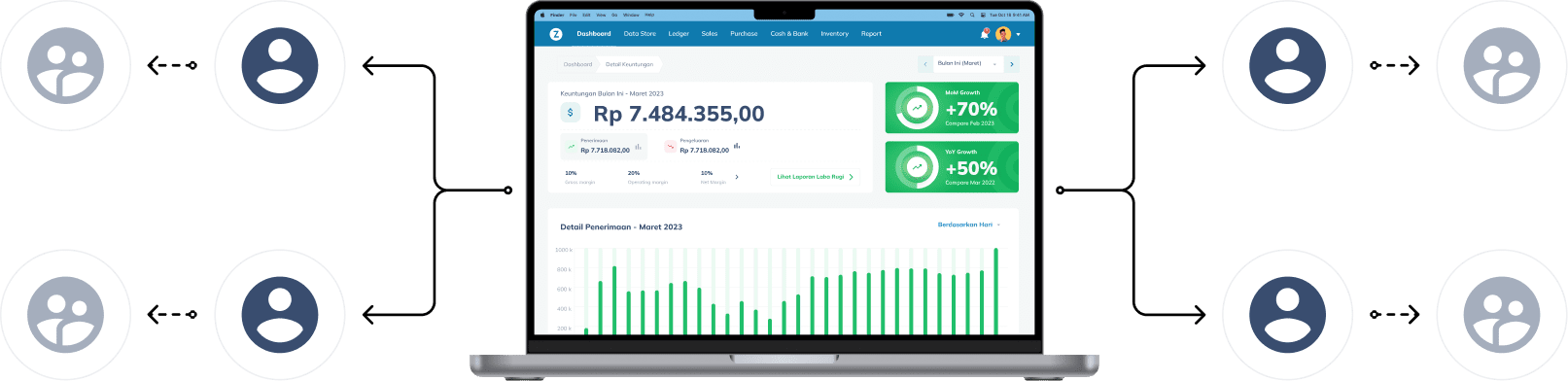Click the user profile avatar
The width and height of the screenshot is (1568, 381).
pyautogui.click(x=1003, y=34)
